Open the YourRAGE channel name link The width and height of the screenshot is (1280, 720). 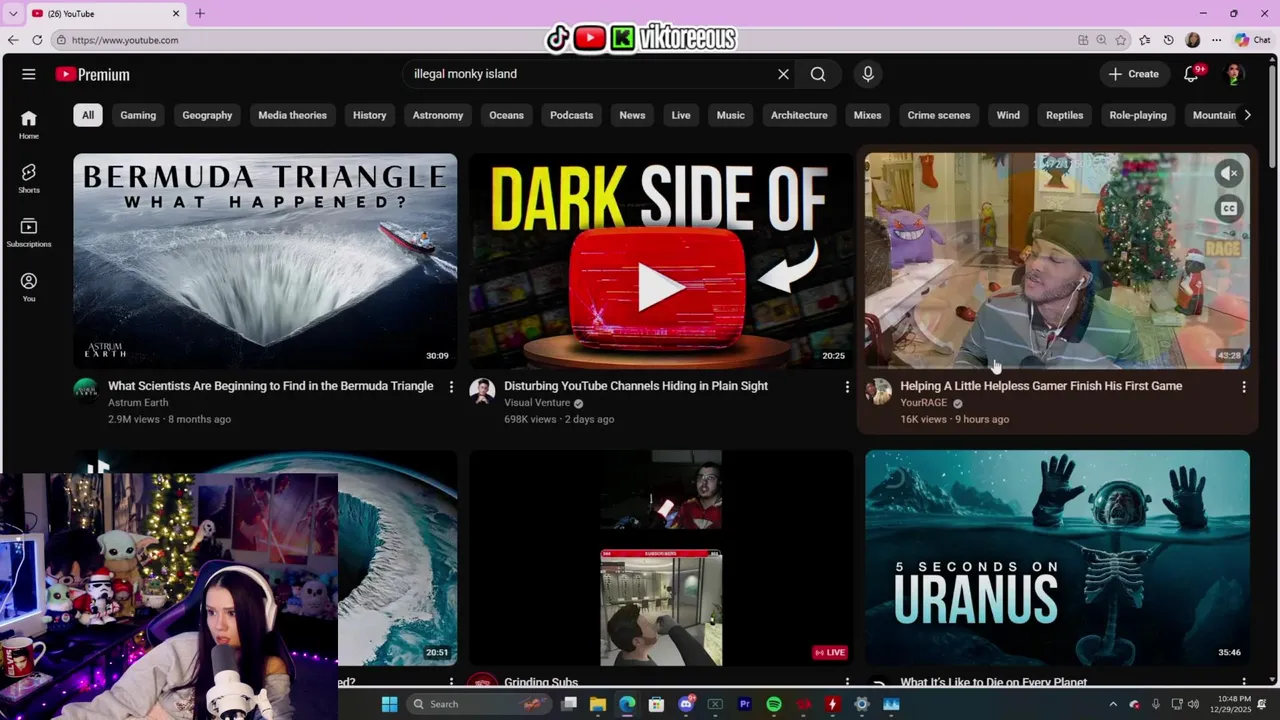[923, 403]
